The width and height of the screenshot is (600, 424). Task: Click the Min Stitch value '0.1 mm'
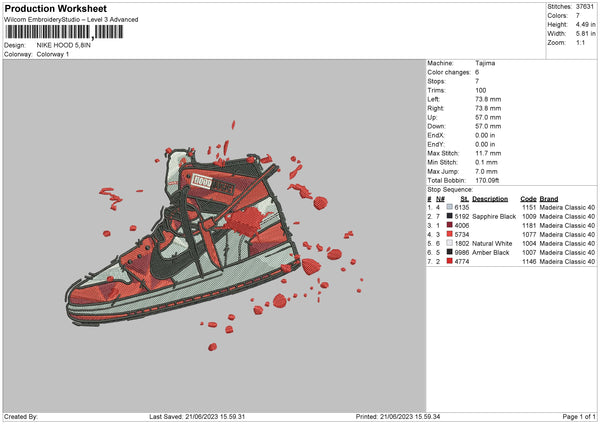(486, 162)
